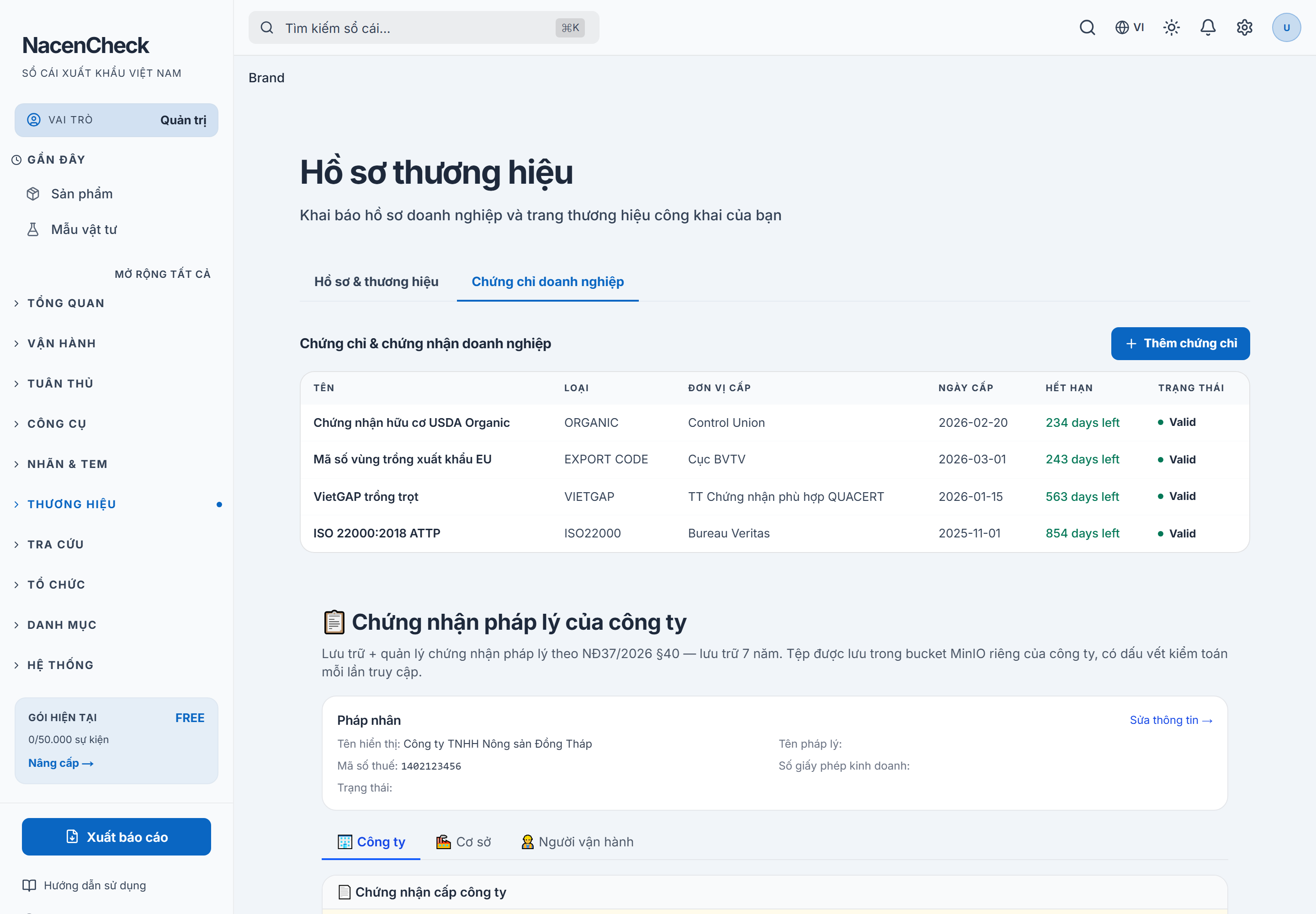The height and width of the screenshot is (914, 1316).
Task: Open Mã số vùng trồng xuất khẩu EU row
Action: (x=775, y=459)
